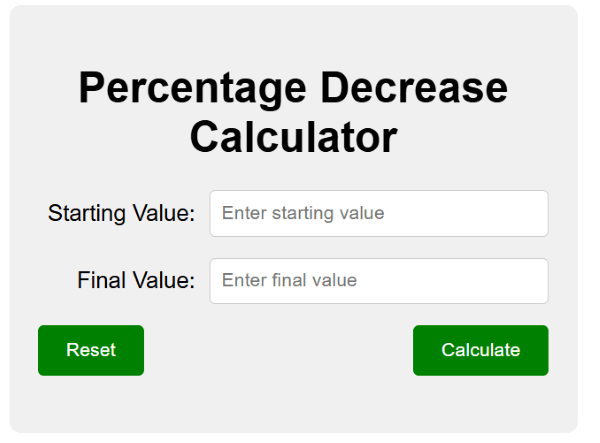The height and width of the screenshot is (443, 600).
Task: Click the Starting Value input field
Action: pyautogui.click(x=378, y=213)
